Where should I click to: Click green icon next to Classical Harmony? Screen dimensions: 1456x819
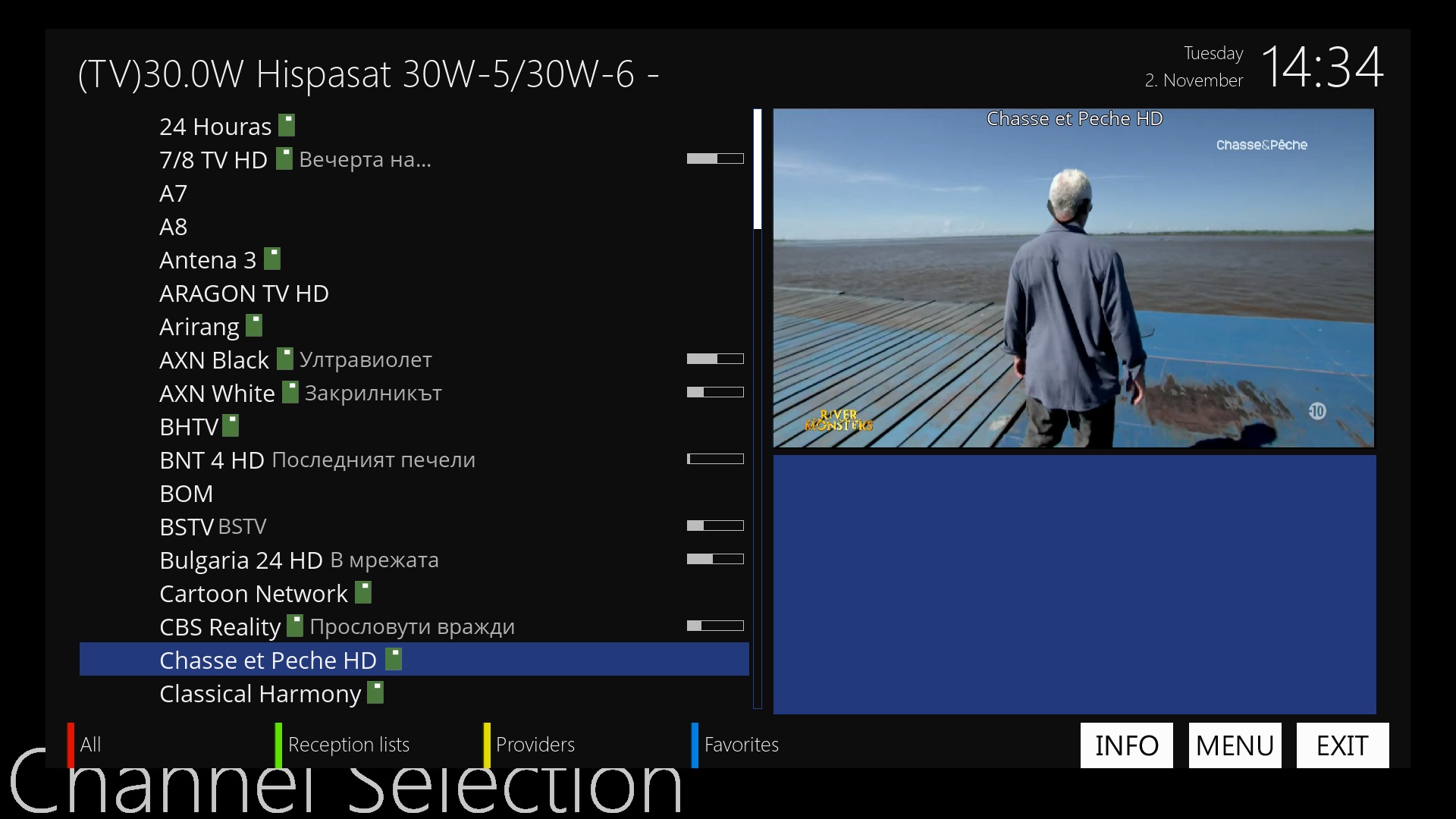[375, 692]
